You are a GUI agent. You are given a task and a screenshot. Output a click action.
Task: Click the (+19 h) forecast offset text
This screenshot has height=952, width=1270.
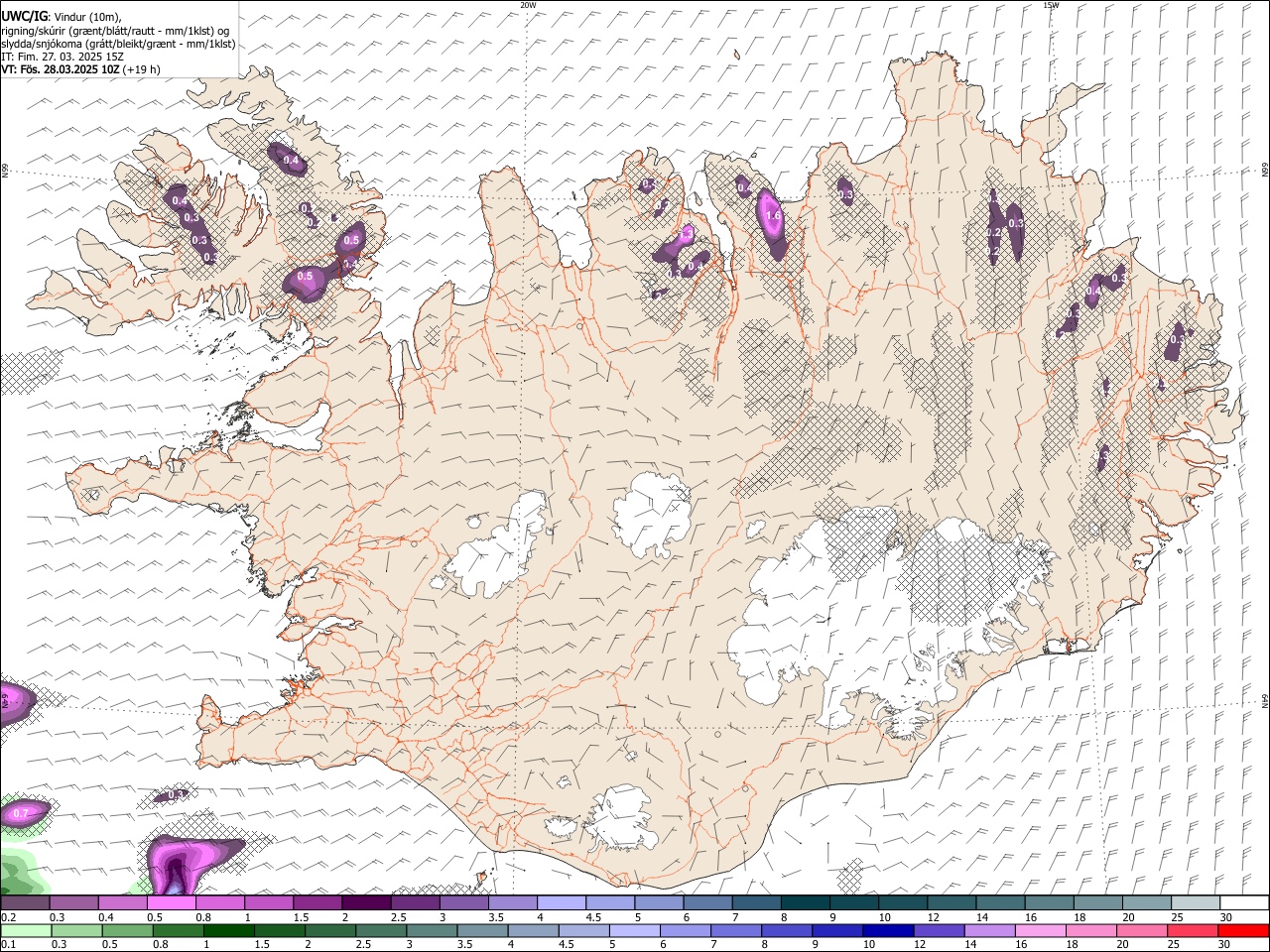click(x=142, y=69)
